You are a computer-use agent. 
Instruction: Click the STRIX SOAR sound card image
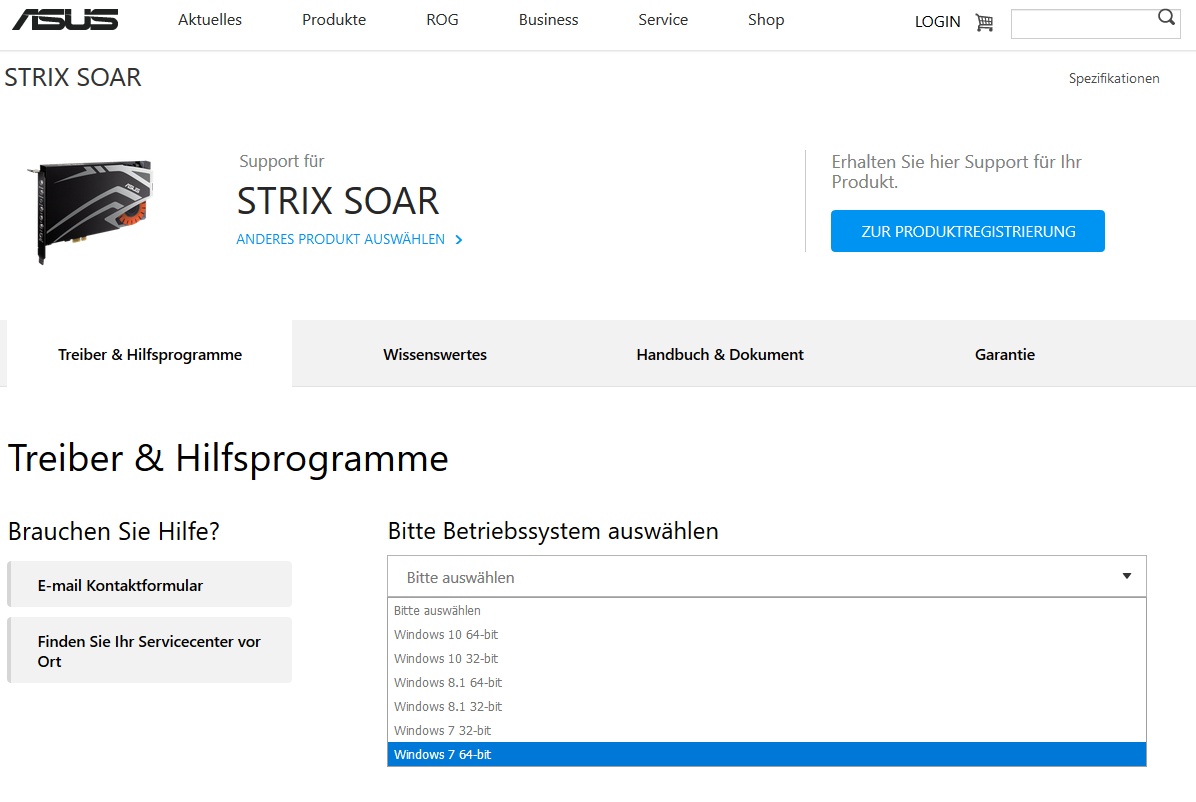tap(90, 211)
